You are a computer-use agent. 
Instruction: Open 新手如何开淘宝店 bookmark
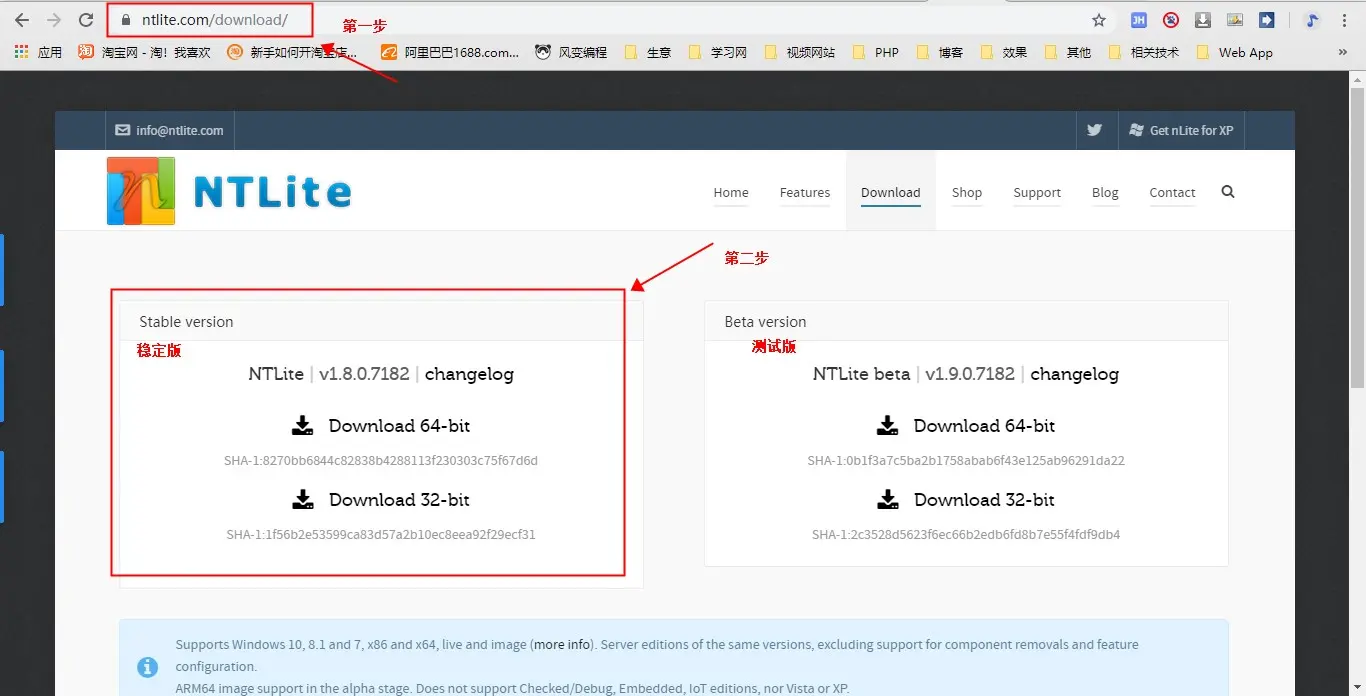click(292, 52)
